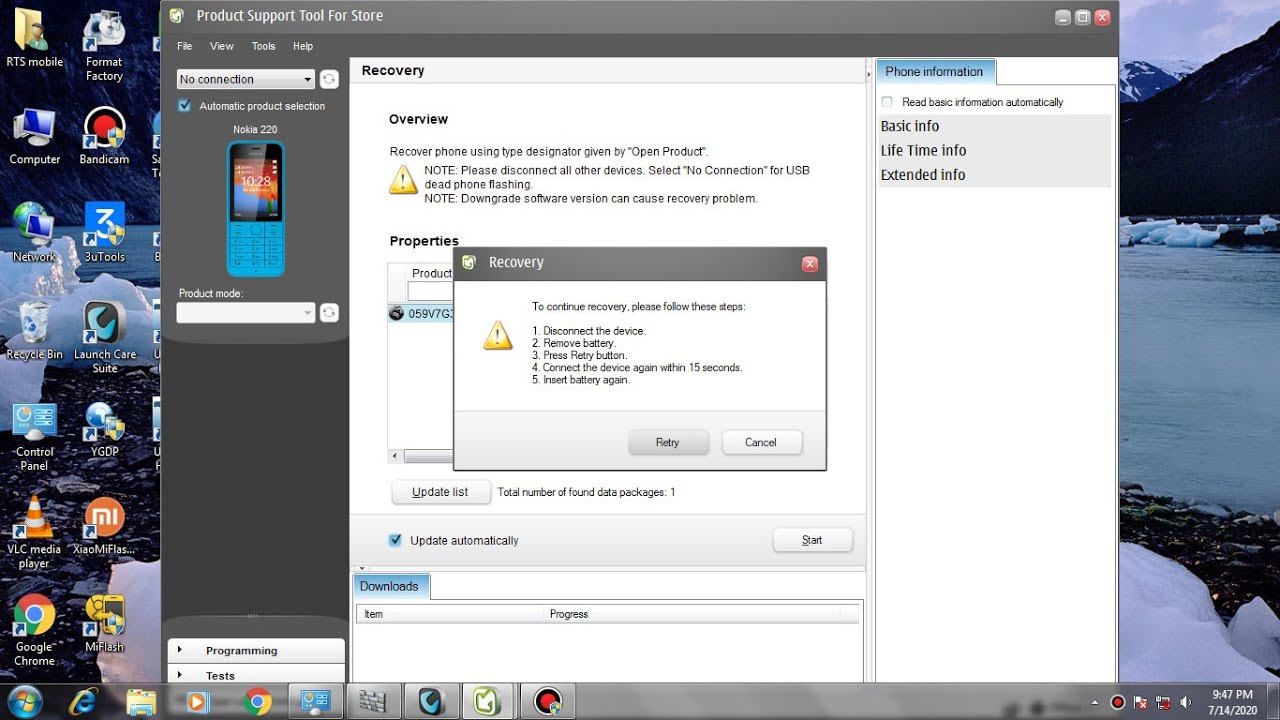Open the View menu
The image size is (1280, 720).
click(222, 46)
